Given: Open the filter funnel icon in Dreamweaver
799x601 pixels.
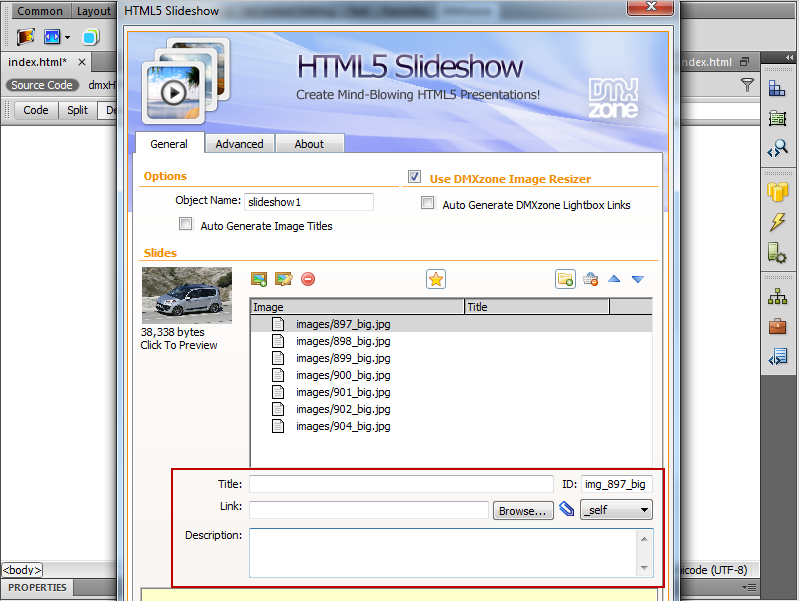Looking at the screenshot, I should coord(747,85).
